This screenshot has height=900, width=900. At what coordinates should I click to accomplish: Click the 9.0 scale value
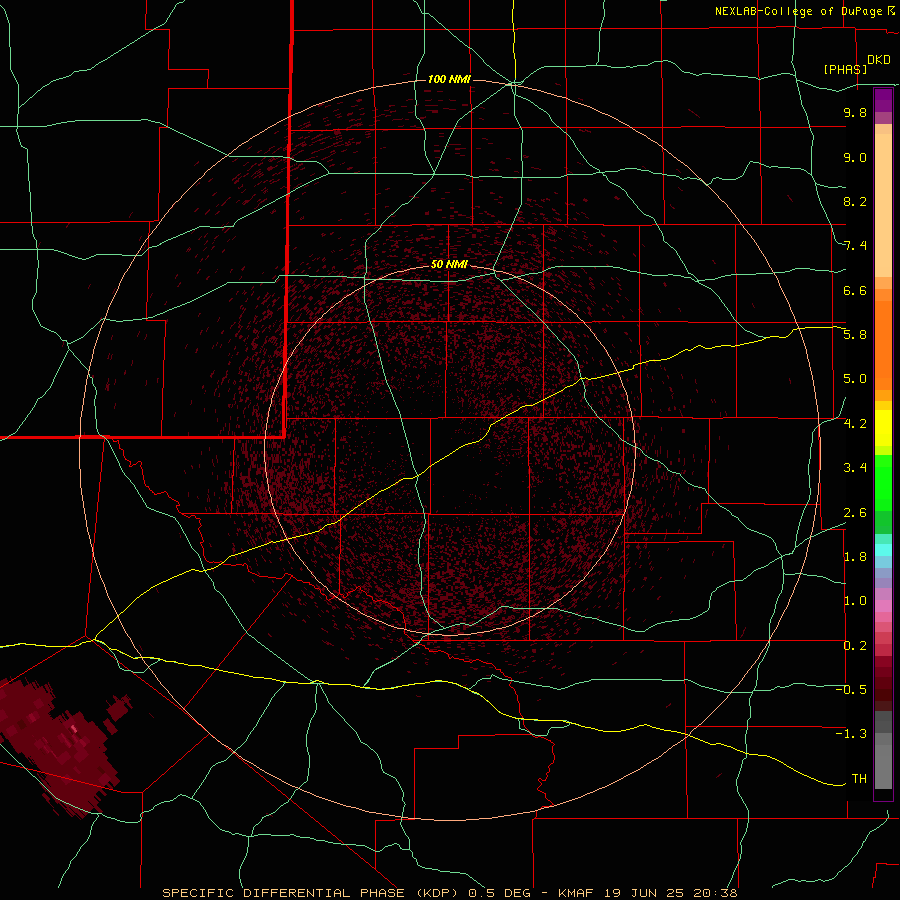(855, 157)
